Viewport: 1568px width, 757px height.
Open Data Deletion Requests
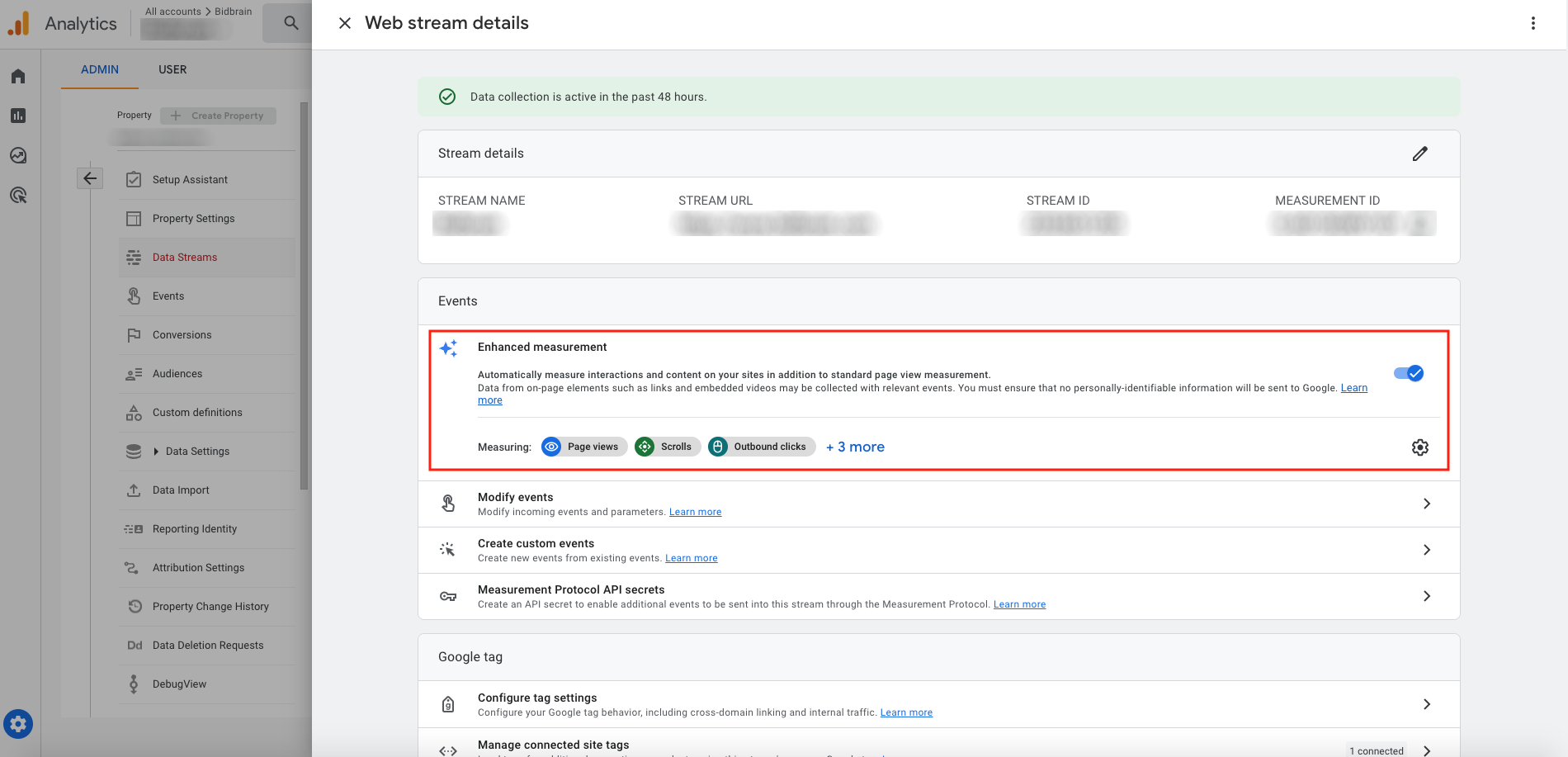(x=206, y=645)
